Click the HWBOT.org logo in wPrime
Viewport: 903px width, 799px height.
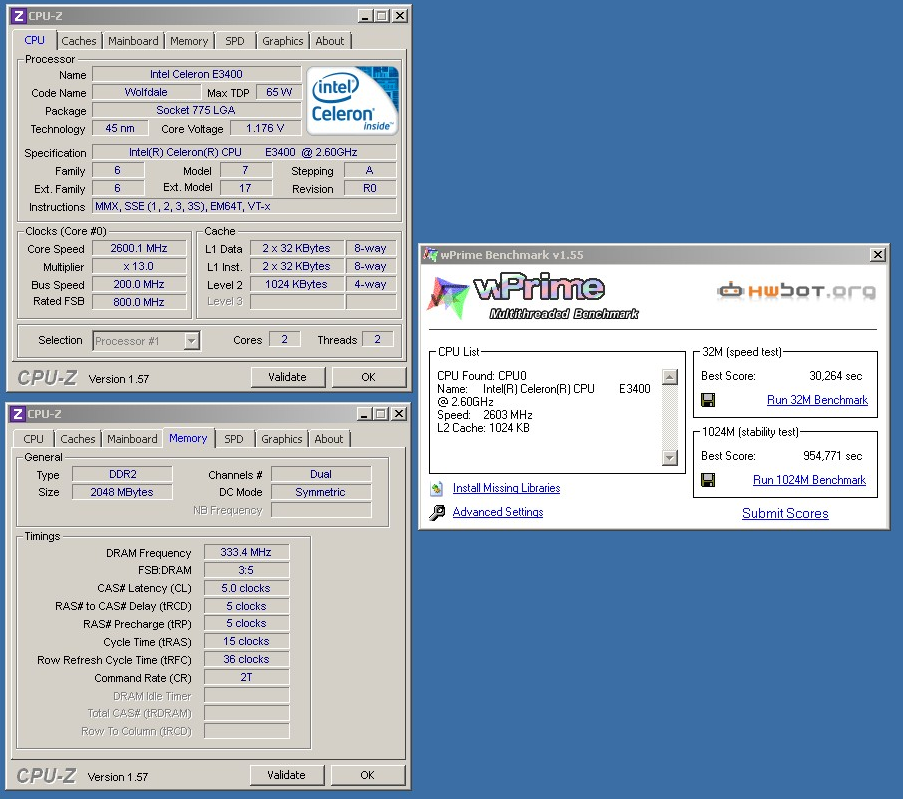(797, 290)
